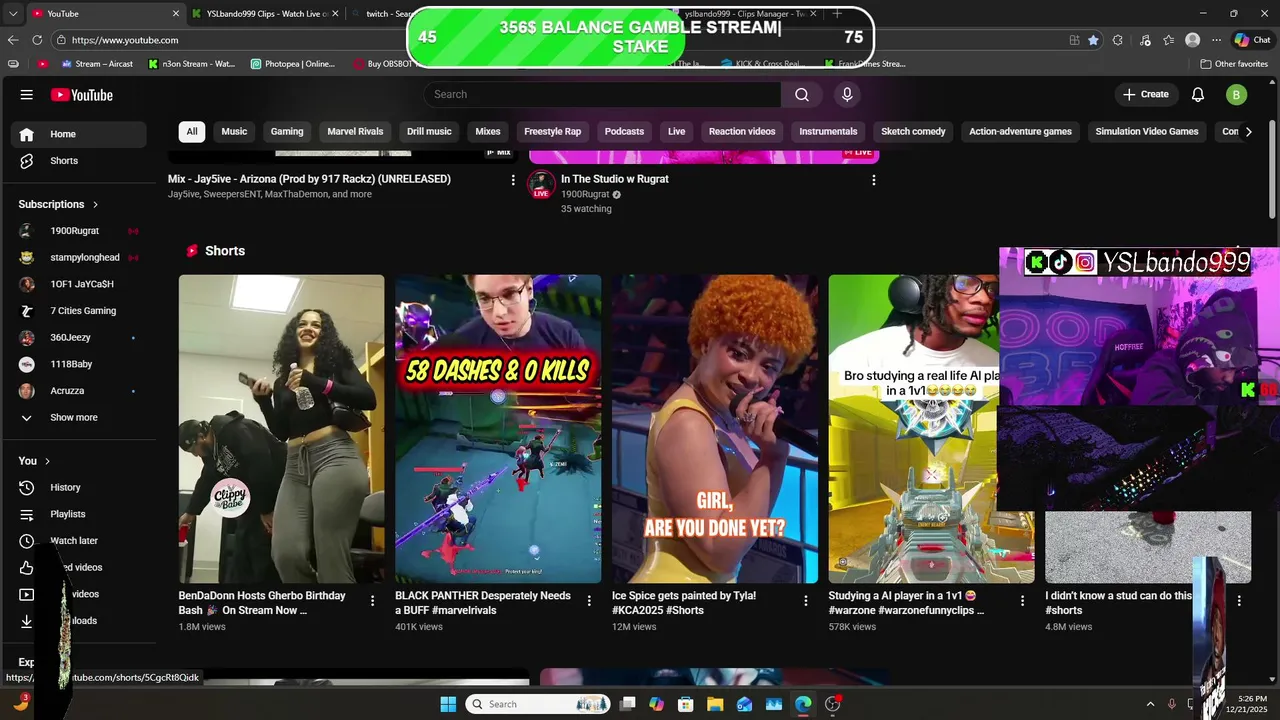
Task: Expand the You section chevron
Action: (x=47, y=461)
